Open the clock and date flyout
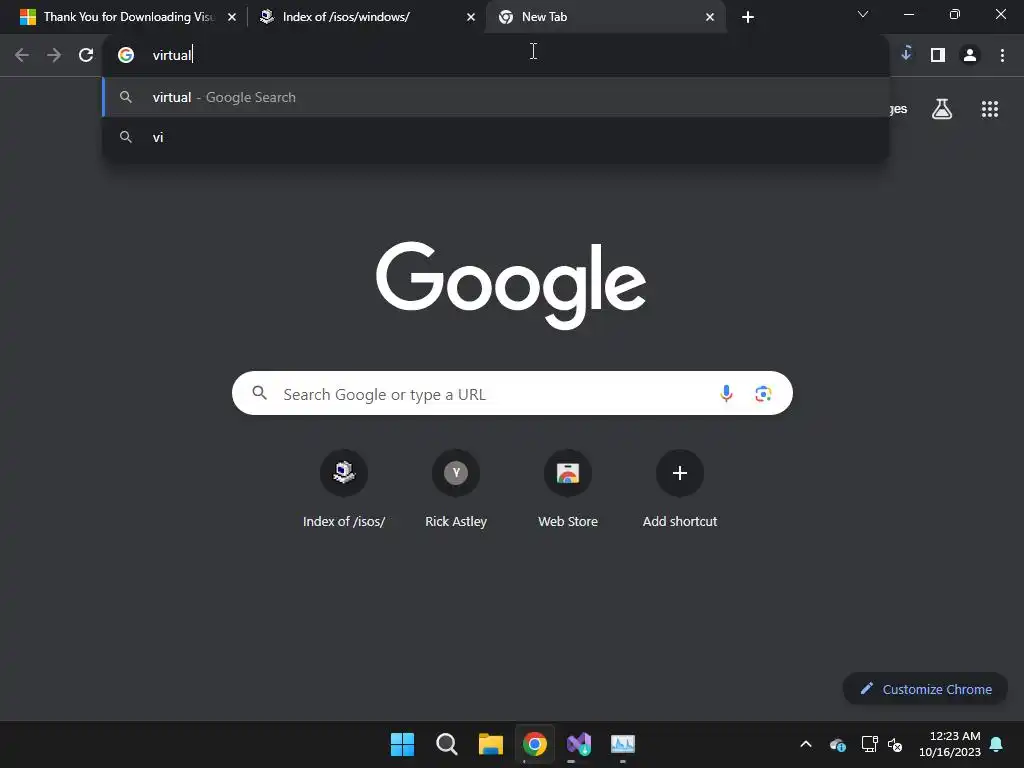This screenshot has height=768, width=1024. (950, 744)
